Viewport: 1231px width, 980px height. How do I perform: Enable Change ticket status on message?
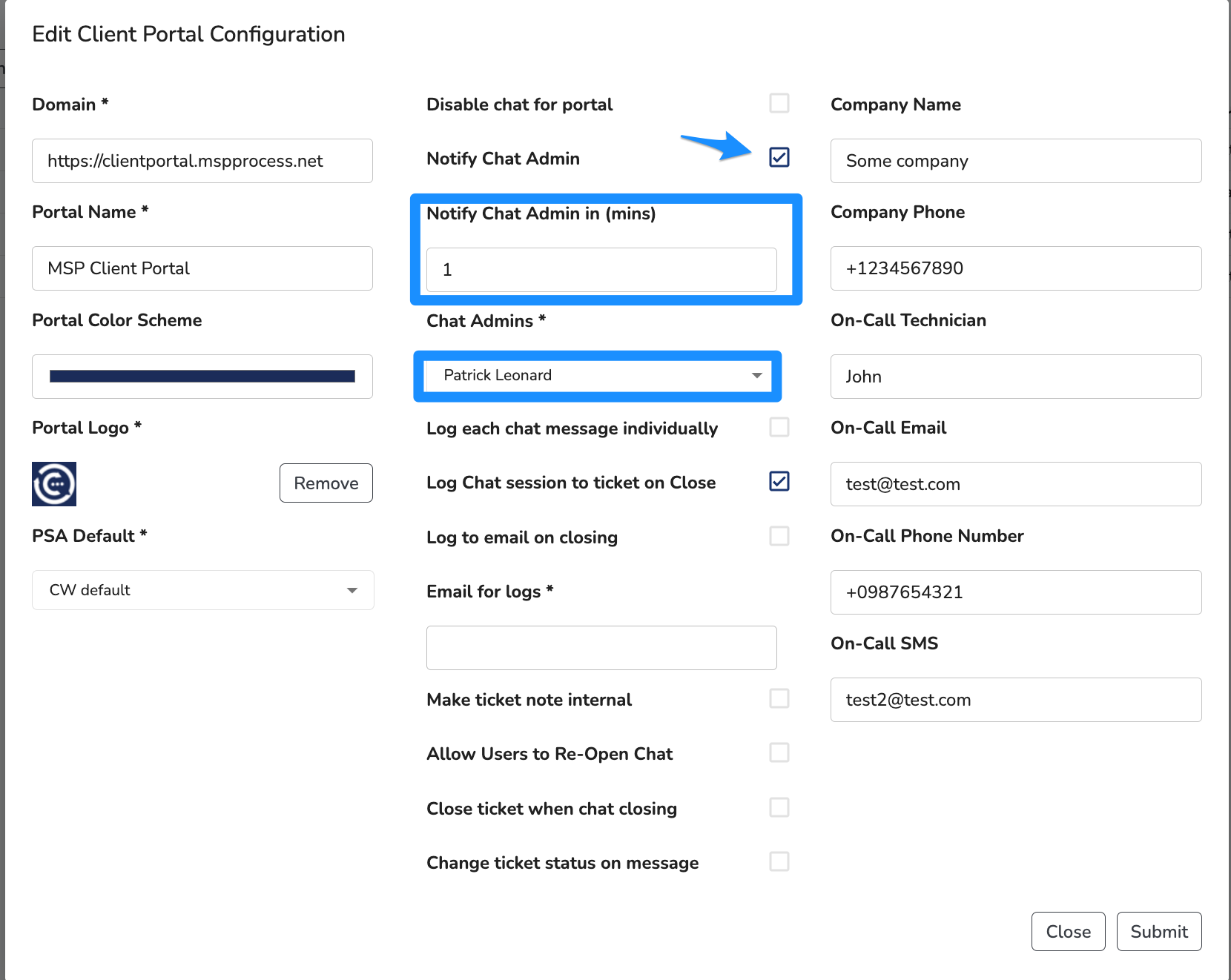click(779, 861)
